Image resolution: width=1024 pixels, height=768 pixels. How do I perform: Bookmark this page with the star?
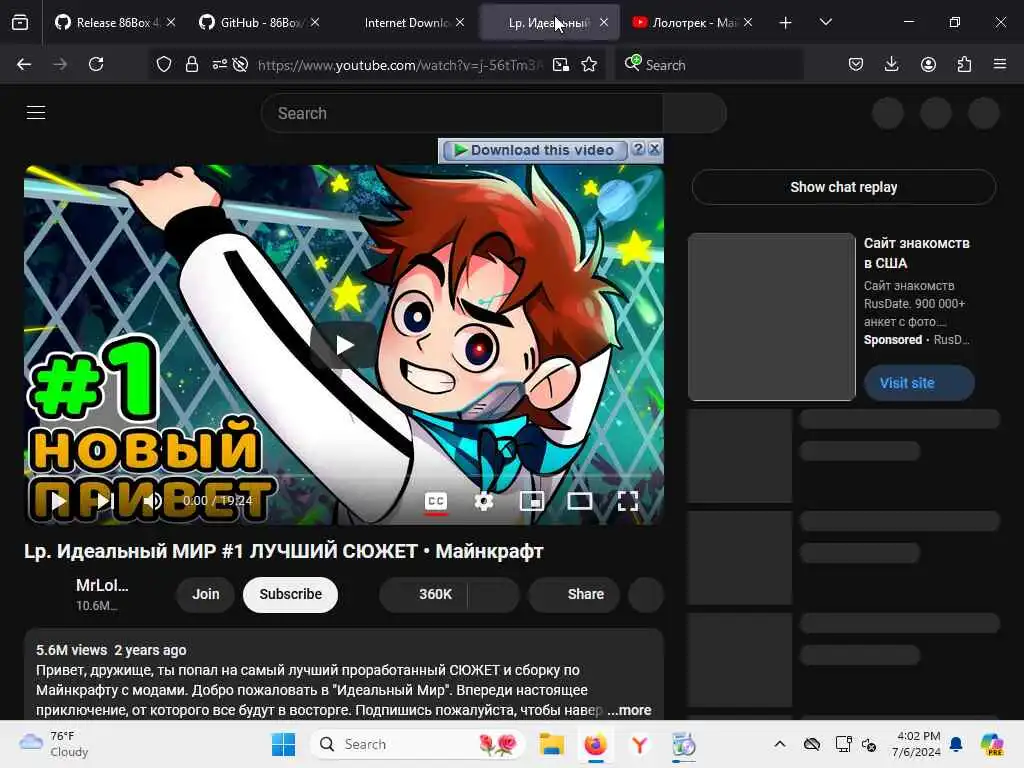[x=589, y=64]
